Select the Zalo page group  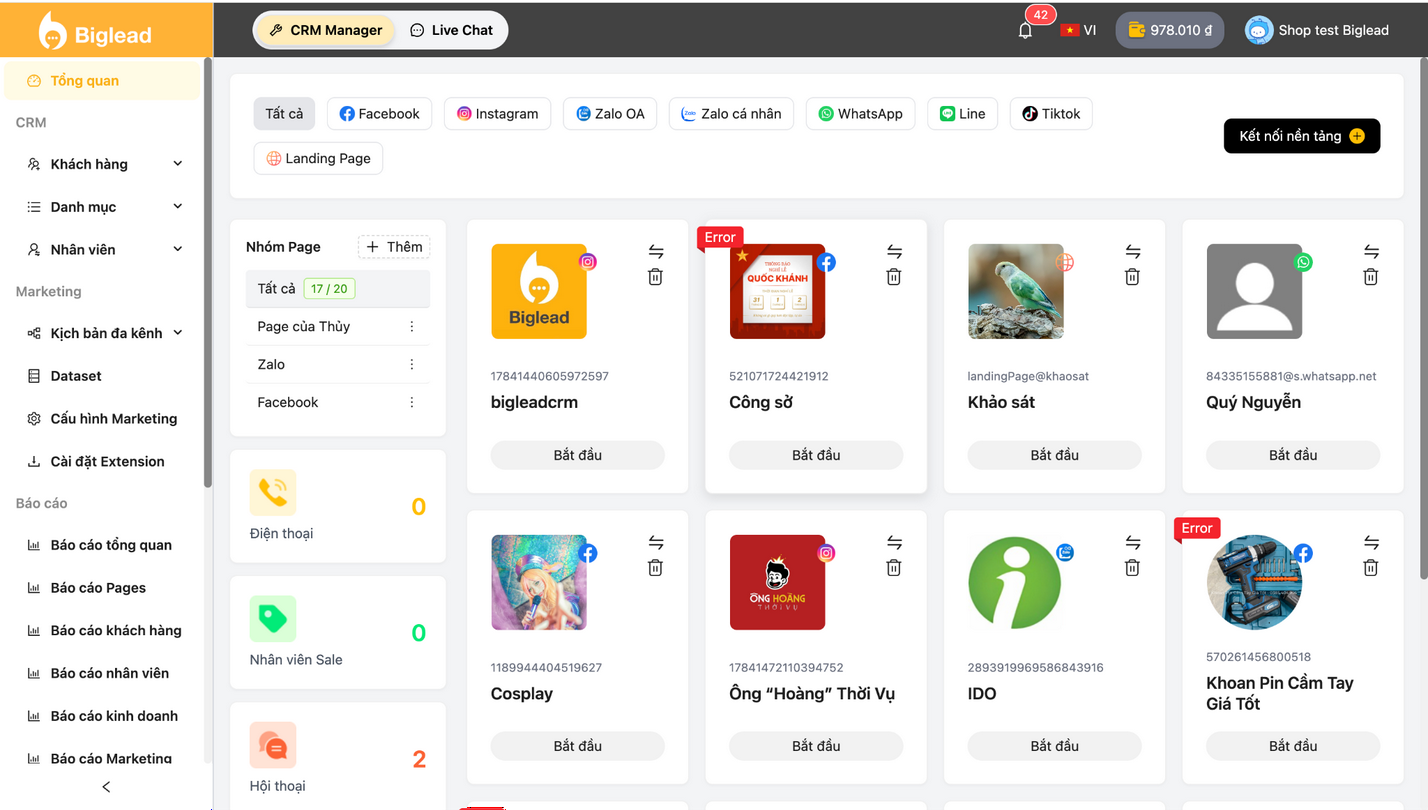pyautogui.click(x=271, y=365)
